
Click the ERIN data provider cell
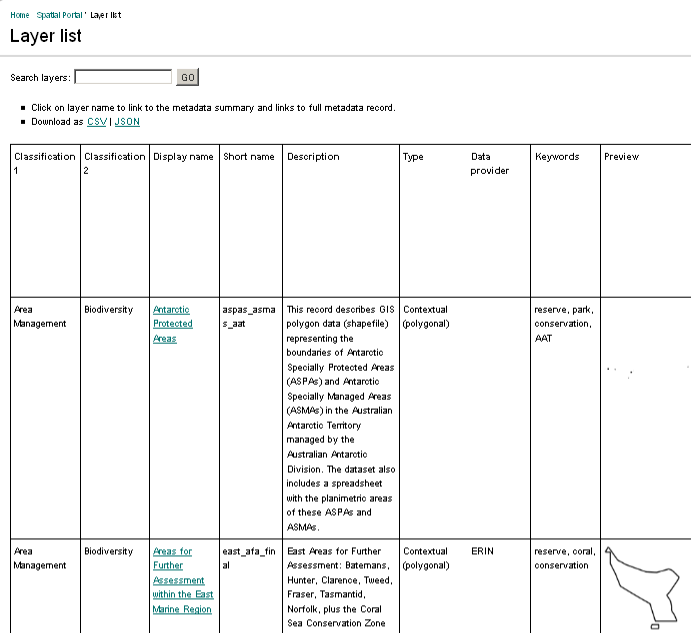pyautogui.click(x=482, y=551)
